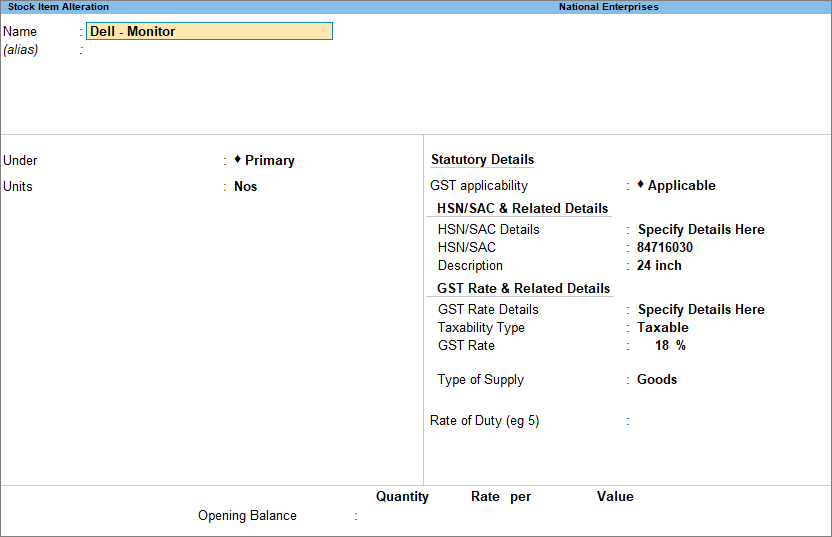Click the Rate column header
Screen dimensions: 832x537
(x=485, y=497)
